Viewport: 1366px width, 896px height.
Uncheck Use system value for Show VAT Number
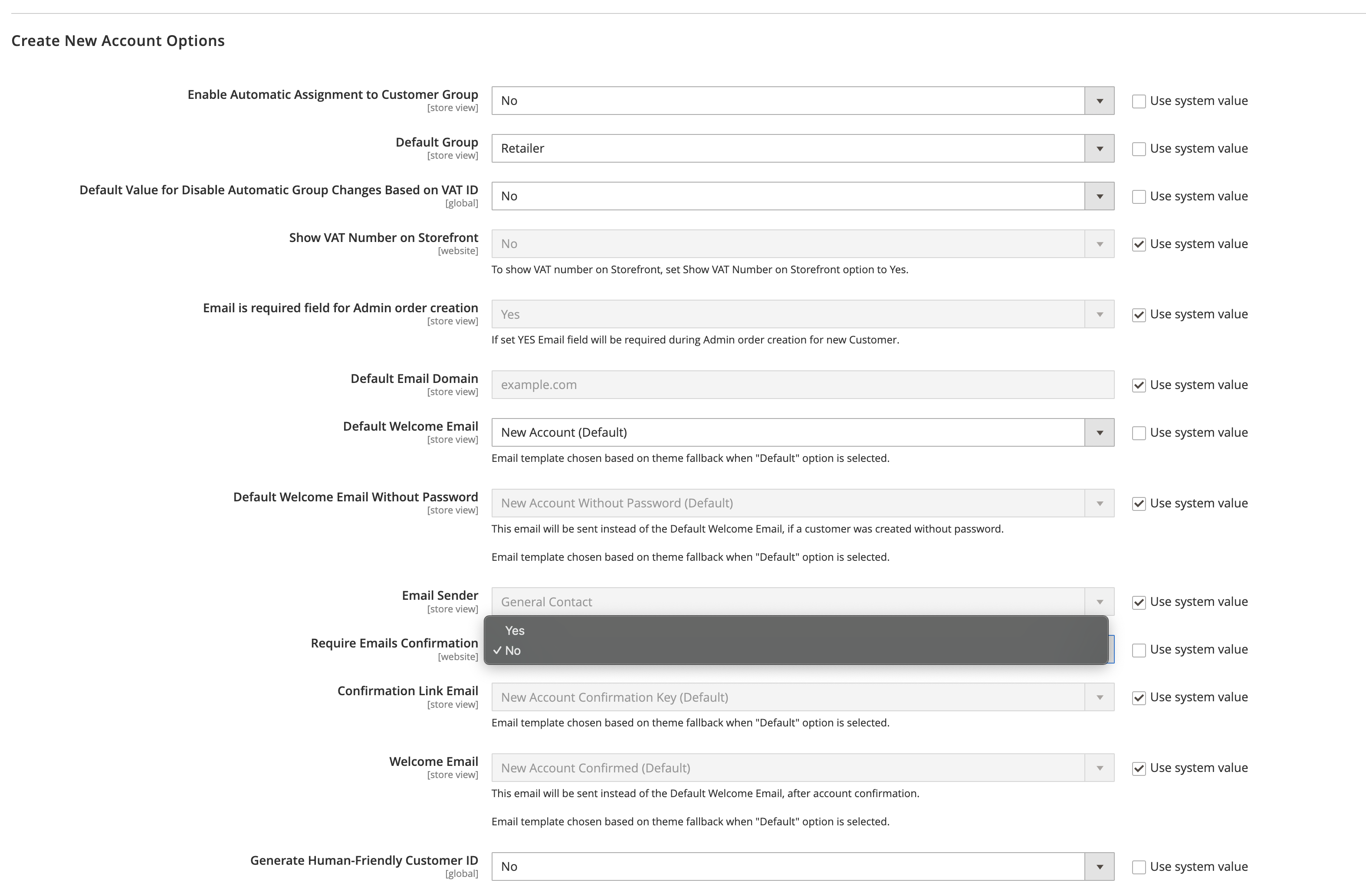point(1139,244)
